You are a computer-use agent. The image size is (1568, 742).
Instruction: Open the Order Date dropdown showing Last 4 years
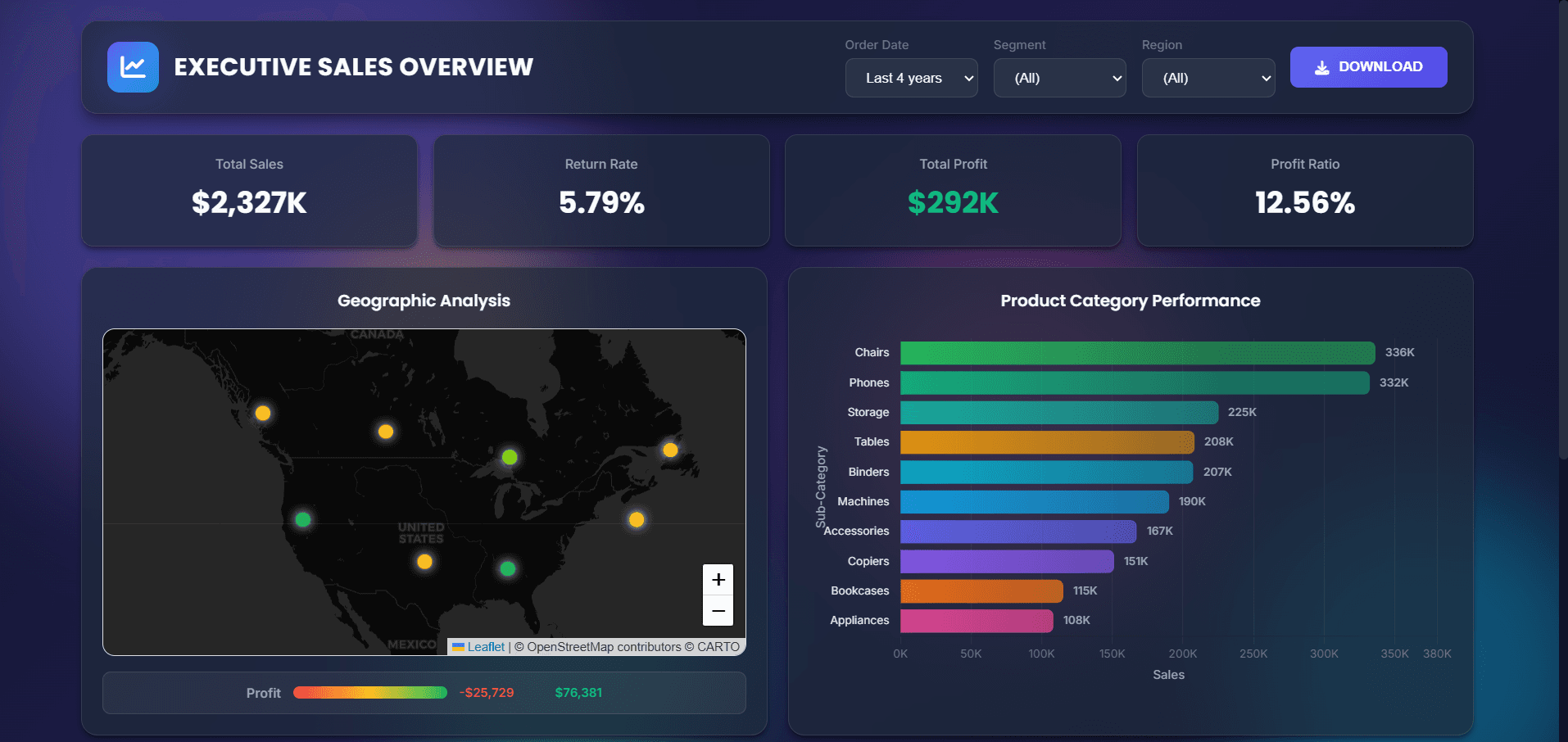[x=911, y=77]
